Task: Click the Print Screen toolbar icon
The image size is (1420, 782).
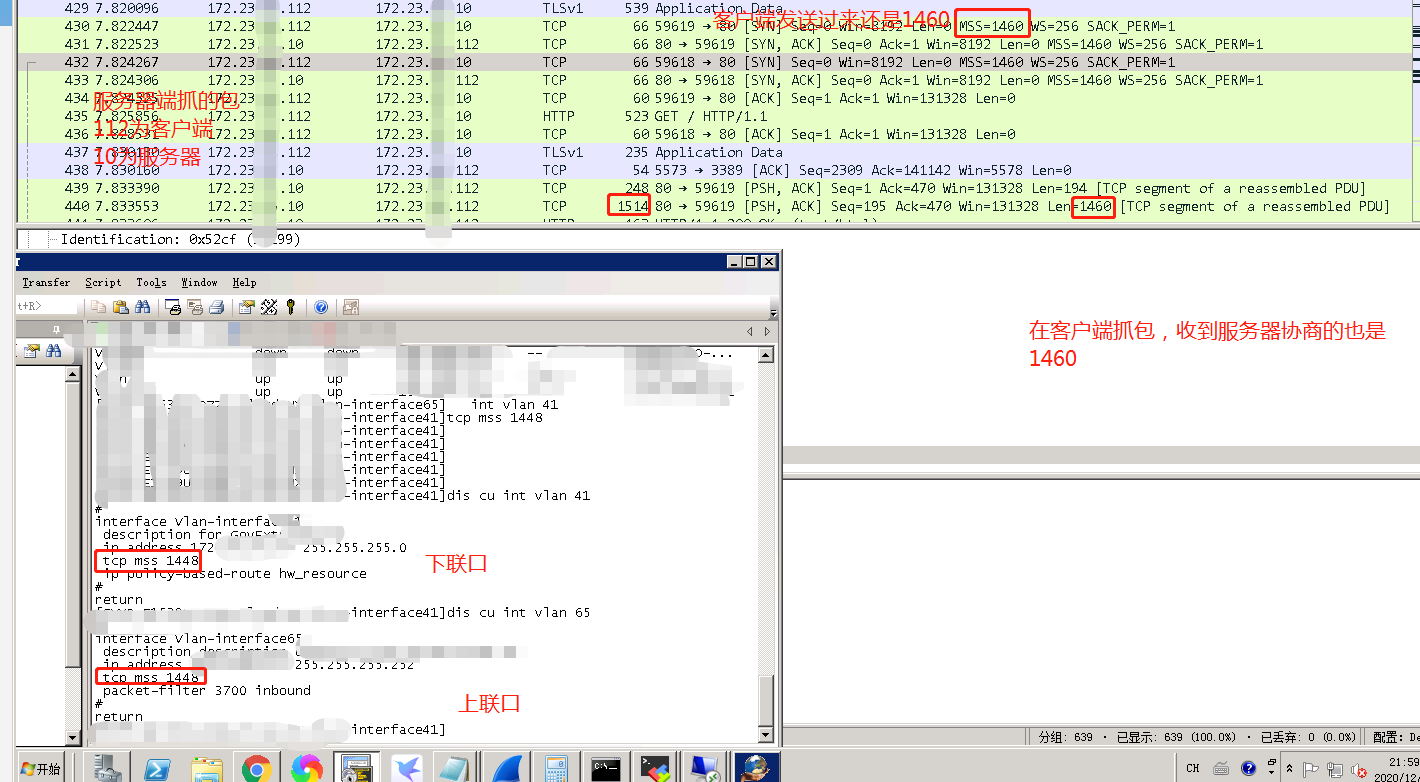Action: click(x=172, y=307)
